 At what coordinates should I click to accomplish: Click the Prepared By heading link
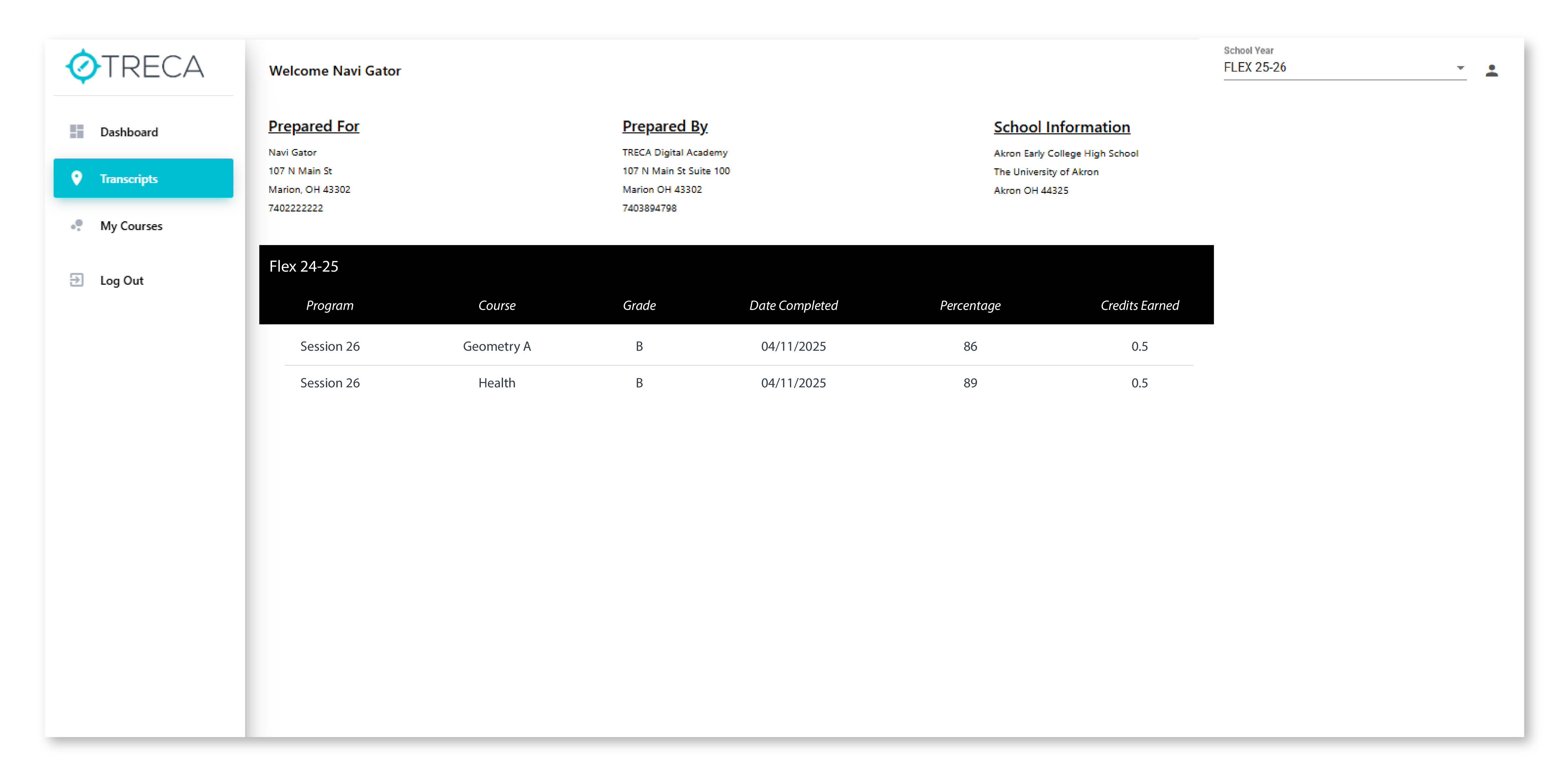point(665,126)
